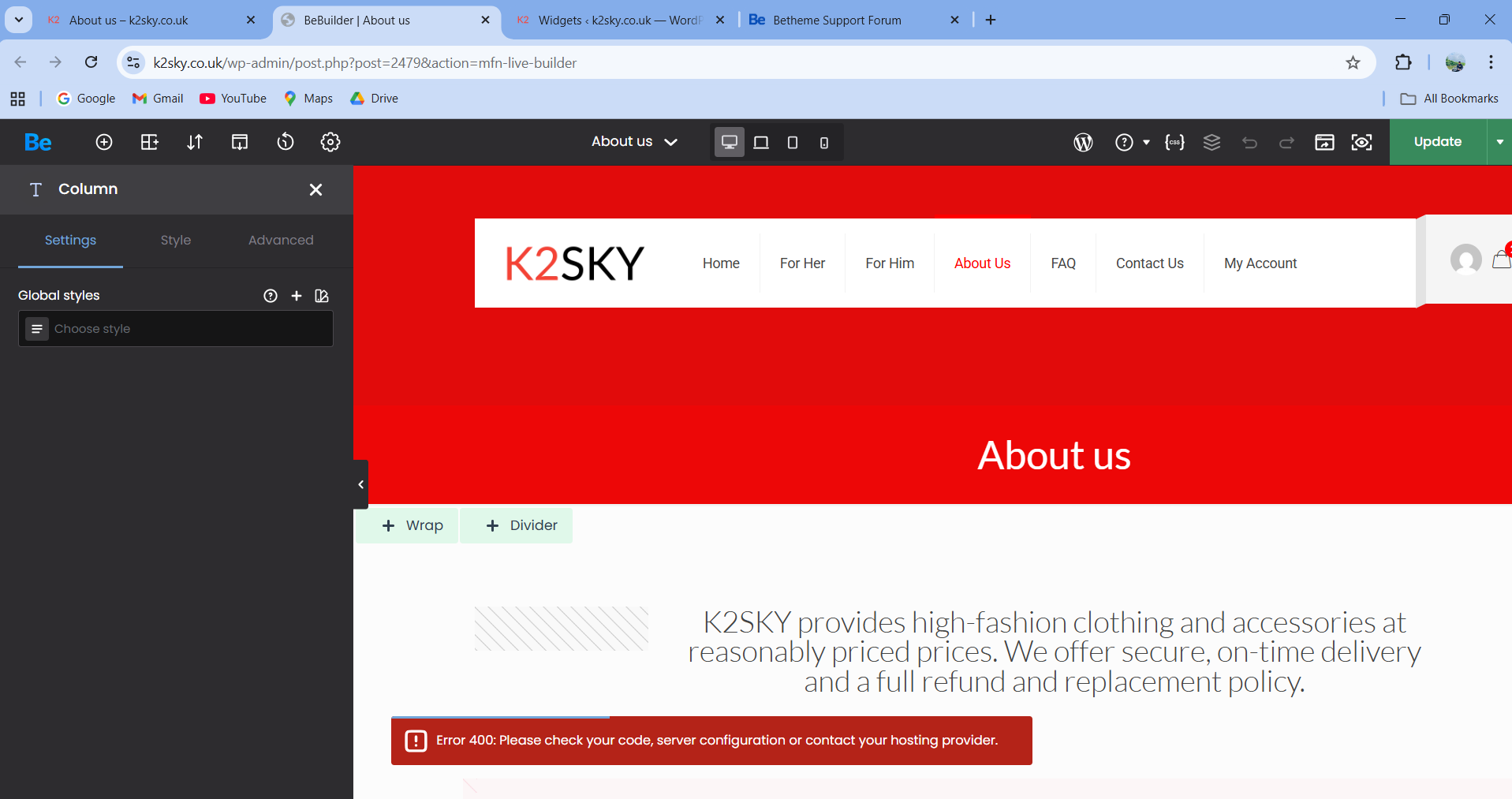Viewport: 1512px width, 799px height.
Task: Open the All Bookmarks folder
Action: pyautogui.click(x=1449, y=99)
